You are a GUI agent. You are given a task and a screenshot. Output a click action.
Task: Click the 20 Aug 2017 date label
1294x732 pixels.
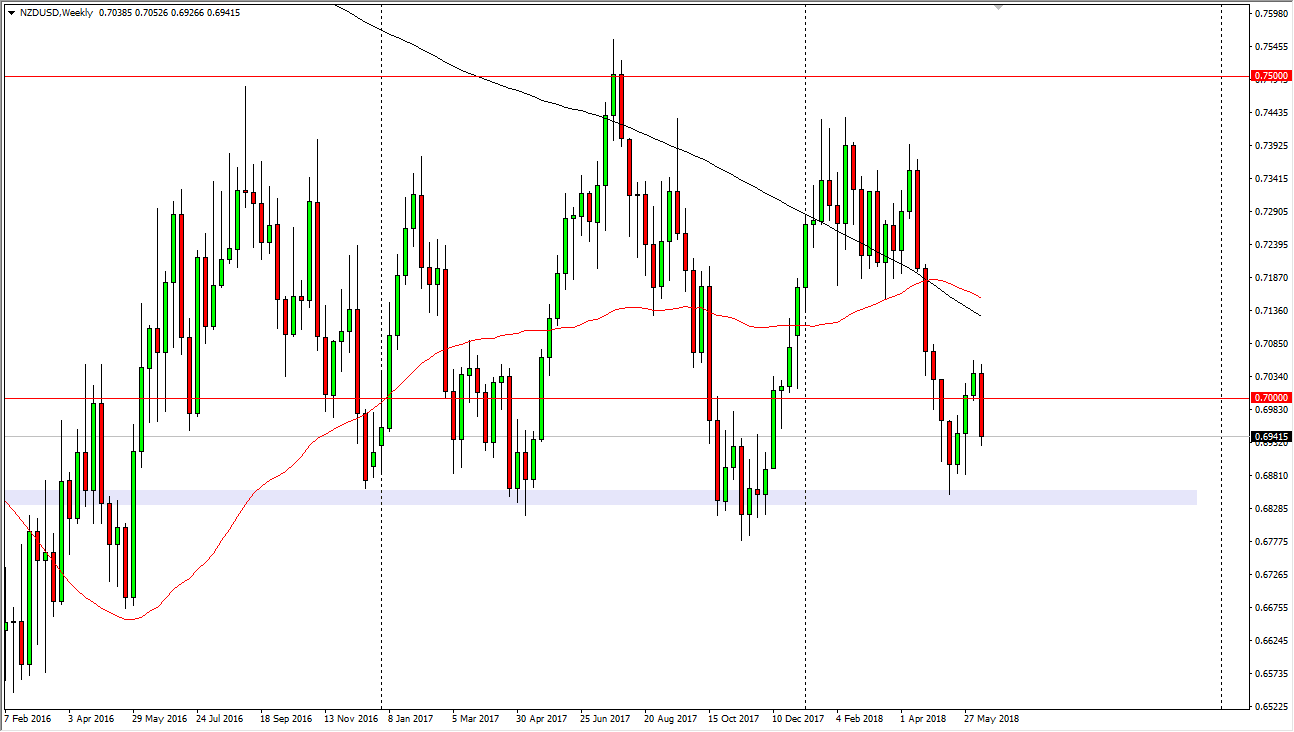click(x=670, y=718)
